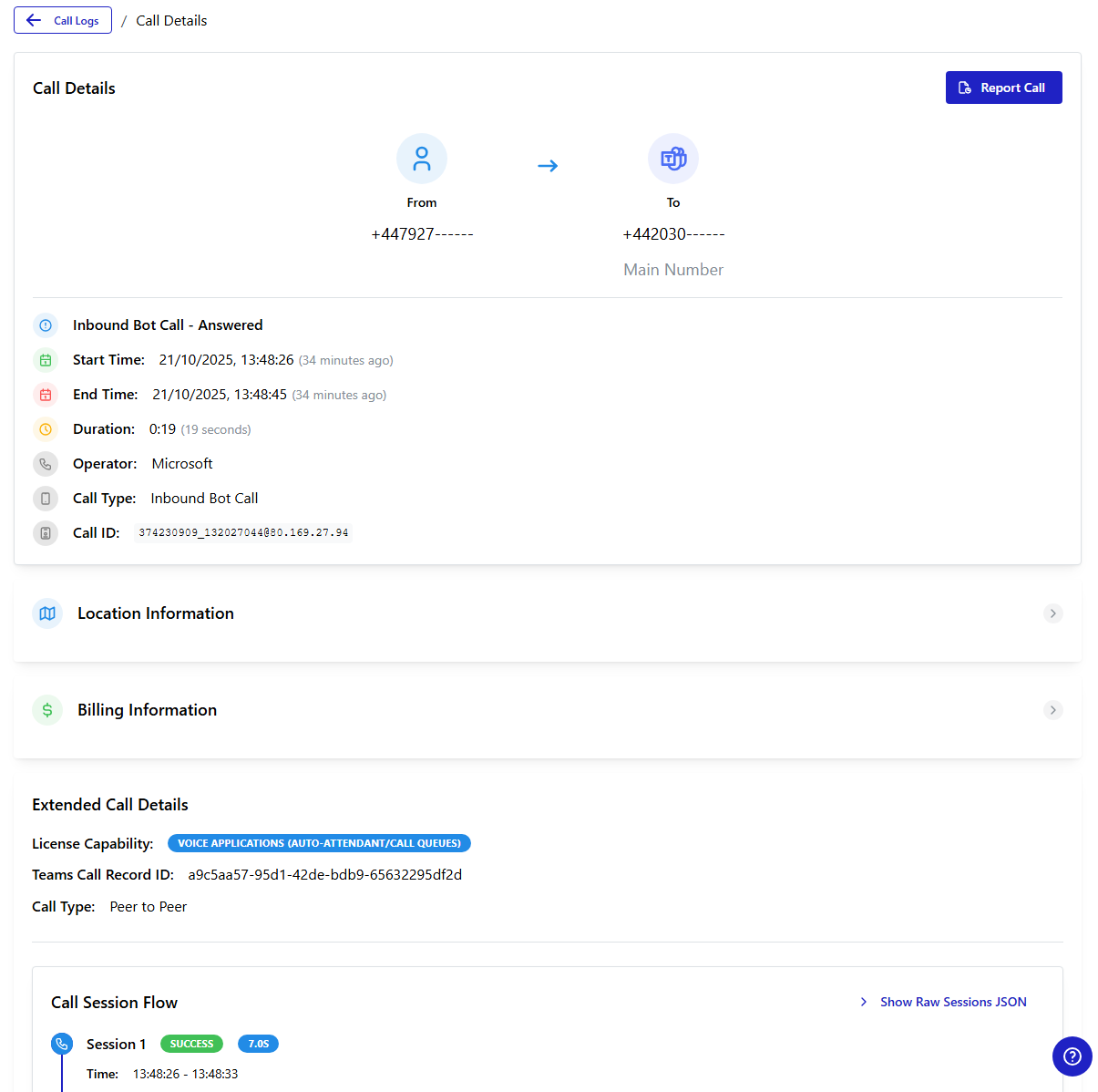Image resolution: width=1098 pixels, height=1092 pixels.
Task: Expand Show Raw Sessions JSON
Action: pos(944,1002)
